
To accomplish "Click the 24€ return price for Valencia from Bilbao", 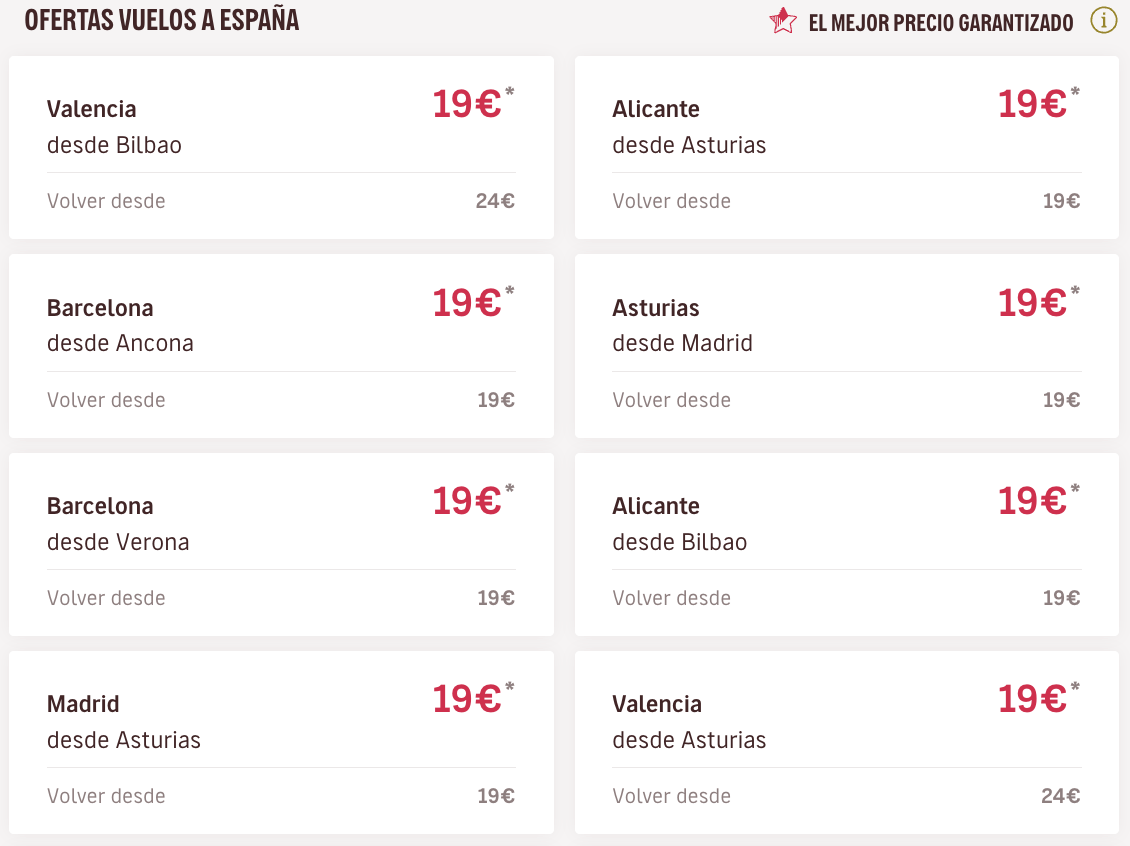I will pos(497,200).
